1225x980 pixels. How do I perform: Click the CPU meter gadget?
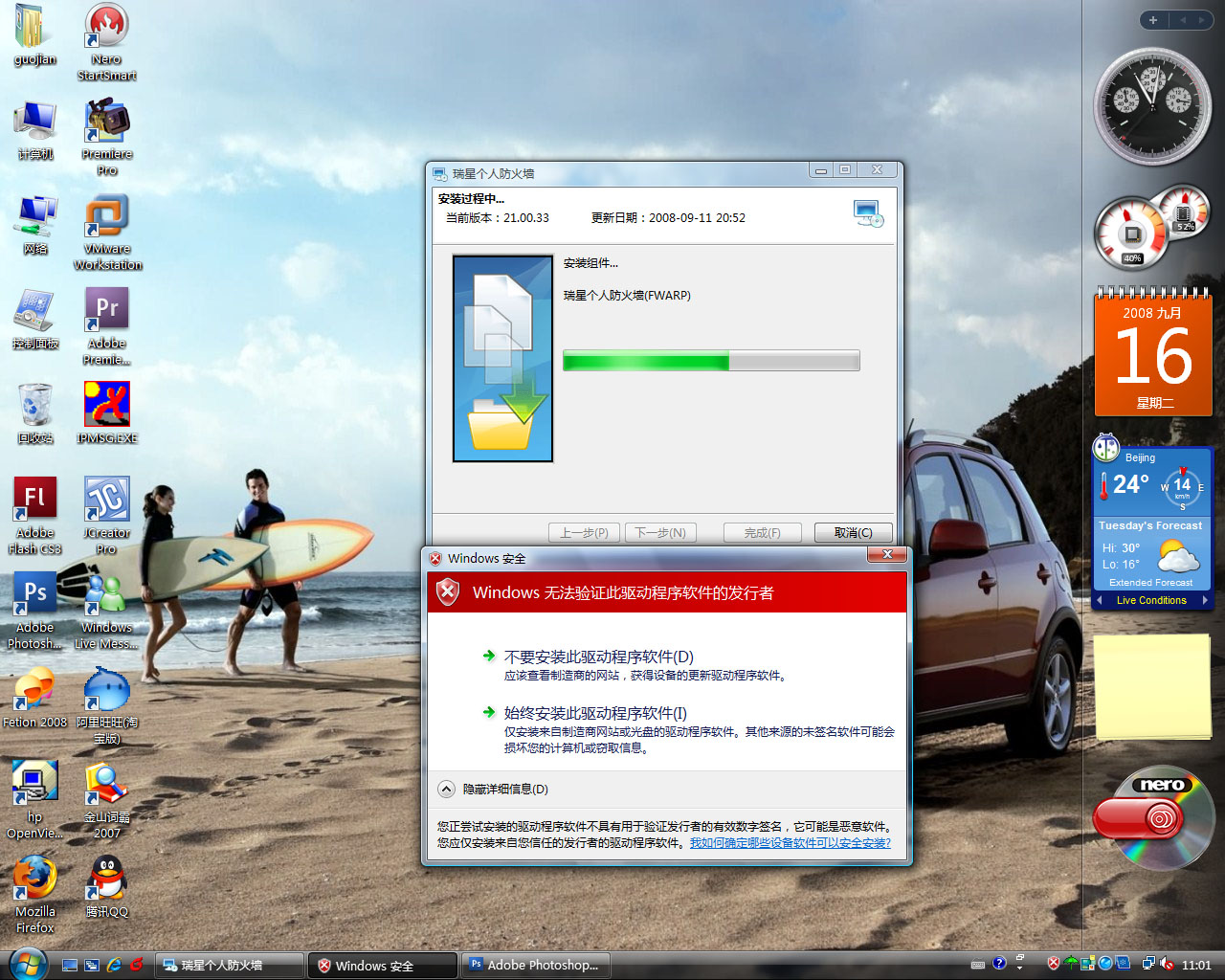(1152, 230)
